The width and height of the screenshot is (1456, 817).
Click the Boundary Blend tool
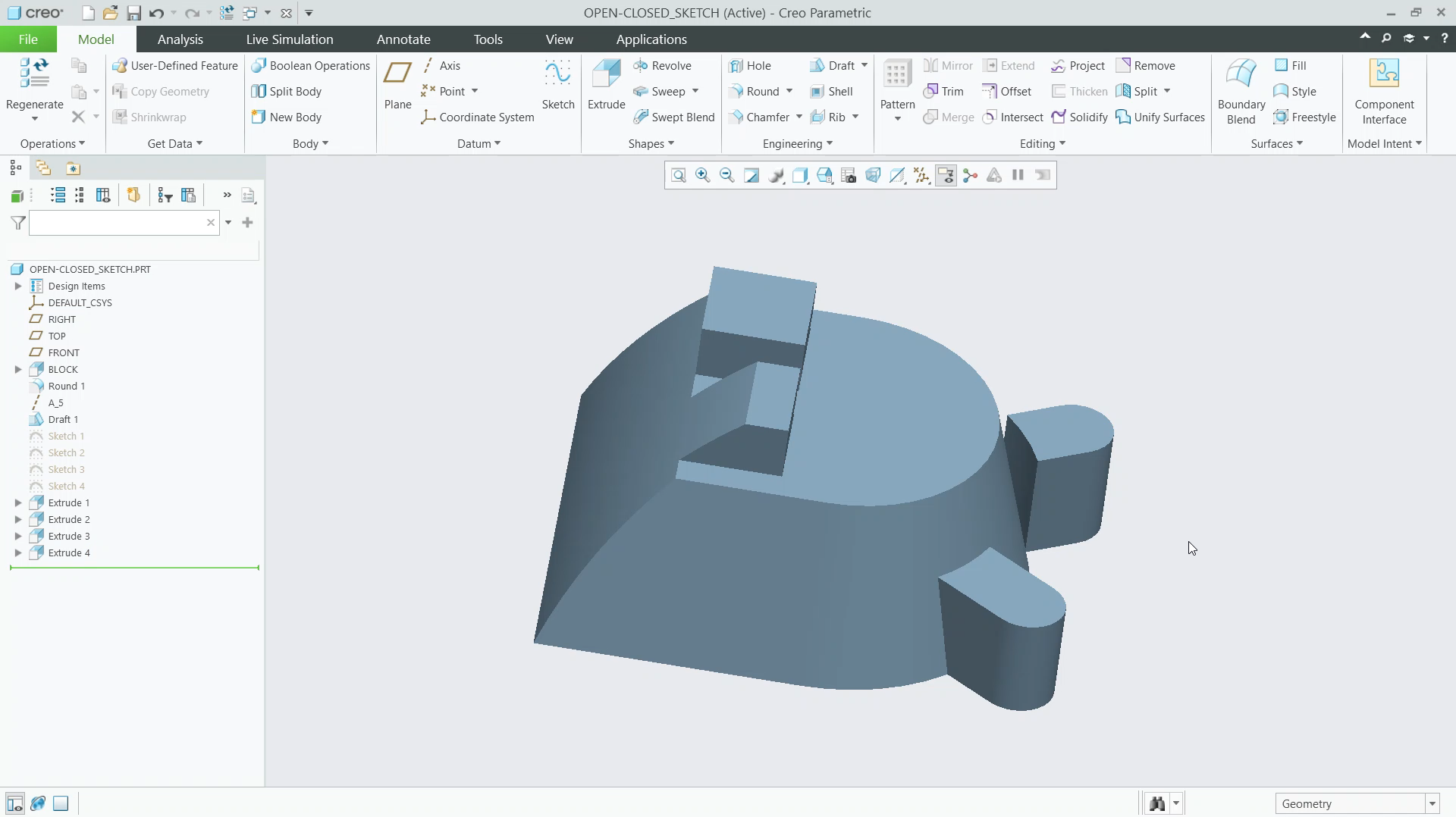pyautogui.click(x=1241, y=91)
